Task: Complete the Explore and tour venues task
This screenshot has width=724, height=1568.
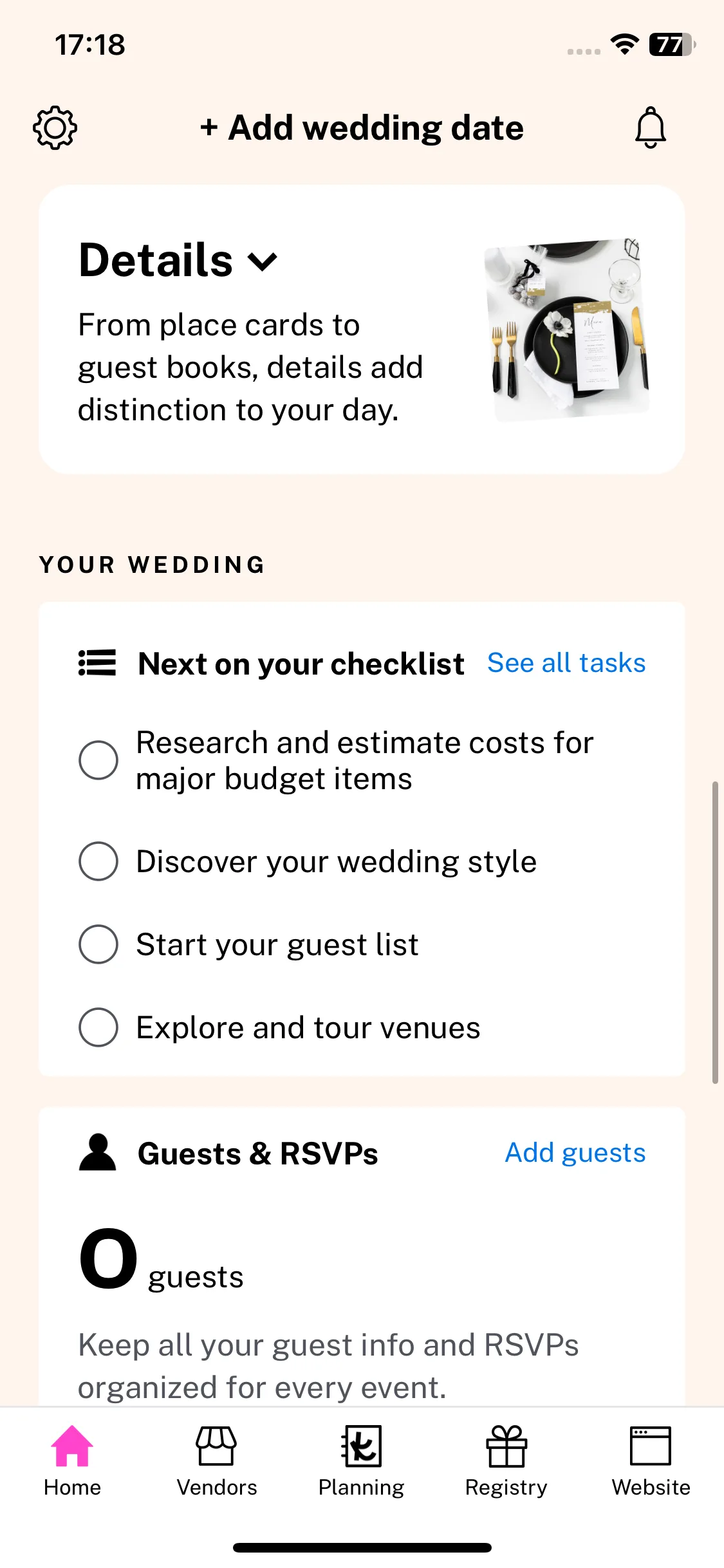Action: 98,1027
